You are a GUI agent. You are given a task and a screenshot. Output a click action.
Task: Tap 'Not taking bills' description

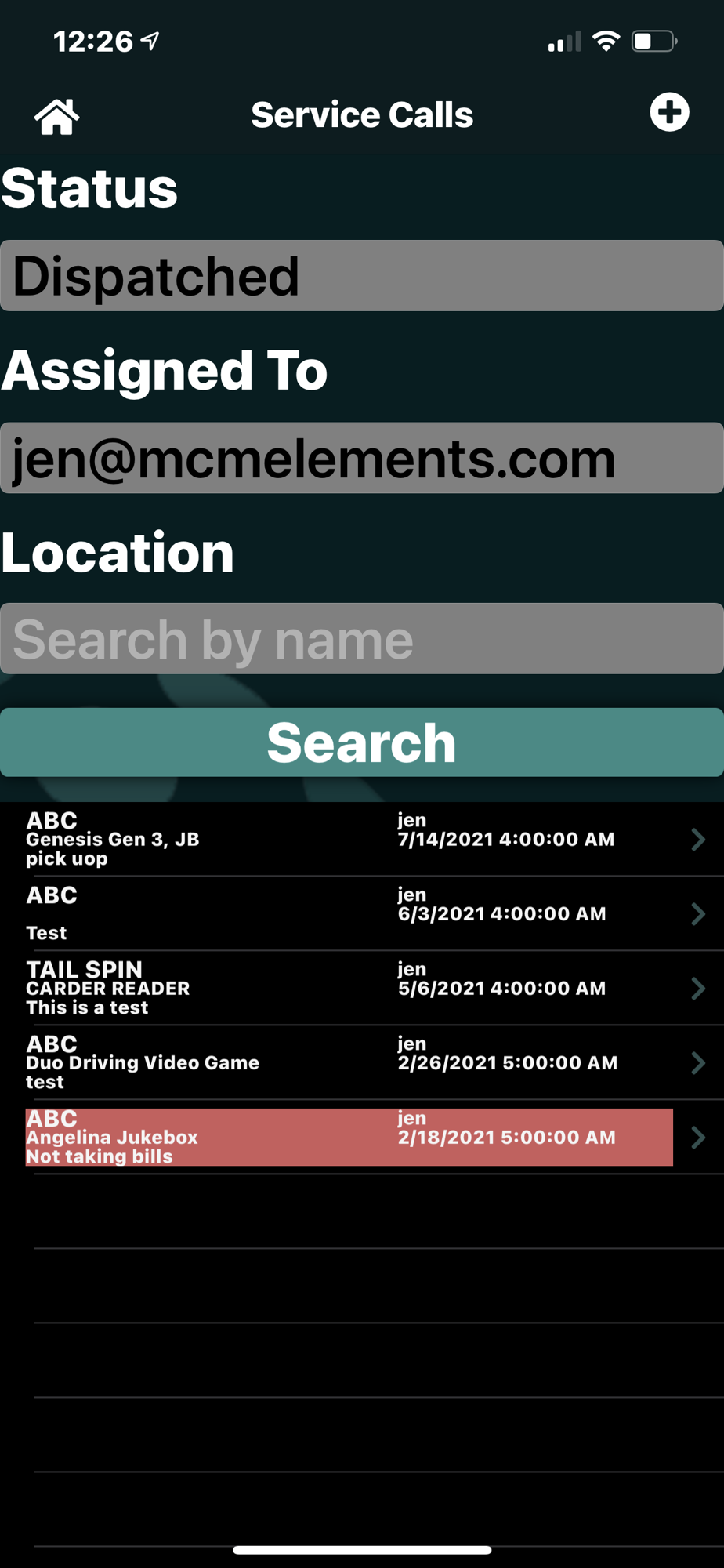[x=100, y=1157]
